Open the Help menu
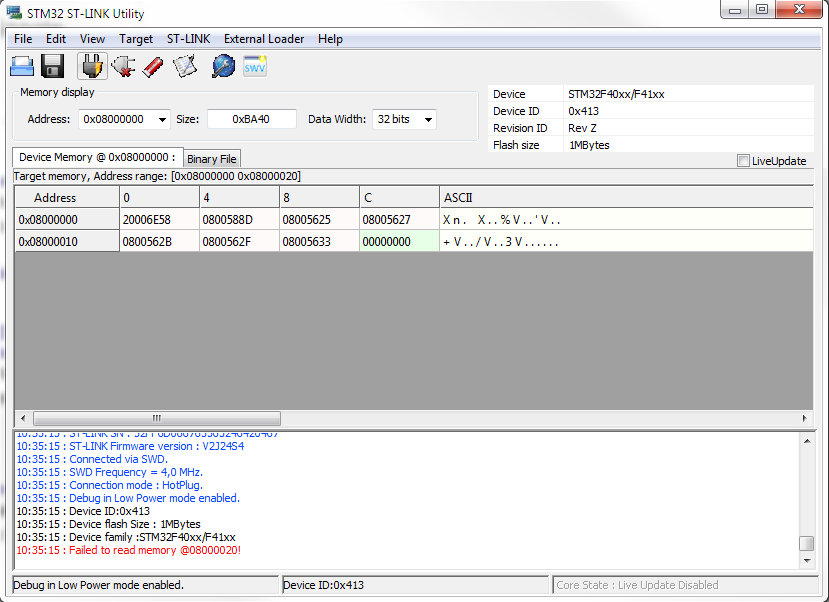Screen dimensions: 829x602 (330, 39)
